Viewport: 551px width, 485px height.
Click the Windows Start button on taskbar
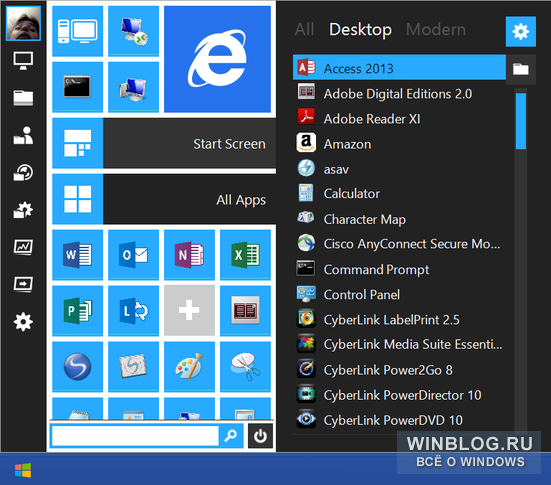click(23, 470)
